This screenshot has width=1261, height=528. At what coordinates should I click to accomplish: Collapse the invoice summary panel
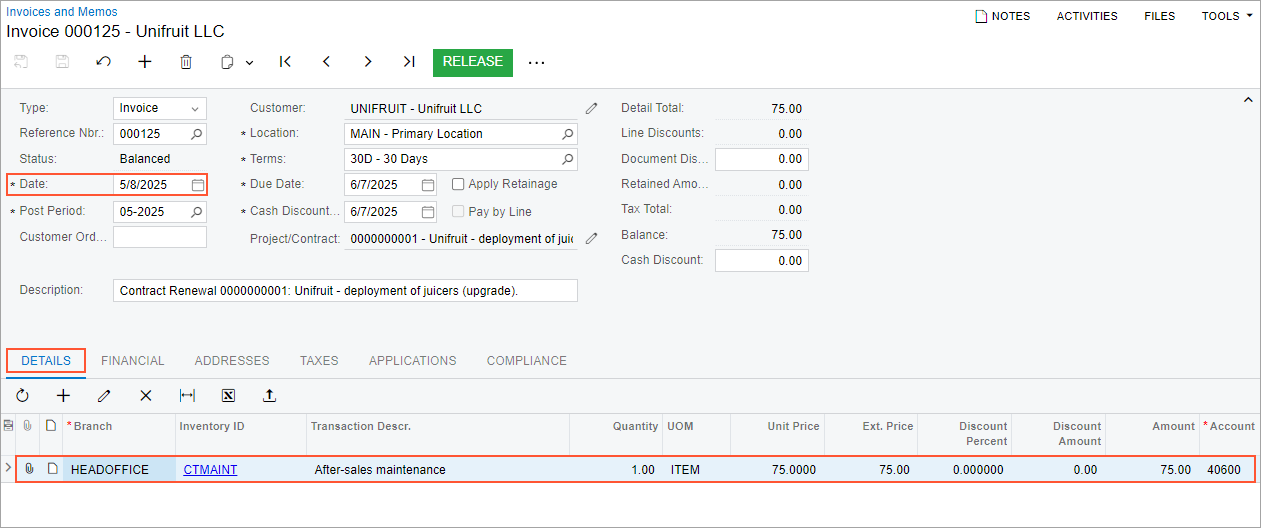[1247, 100]
